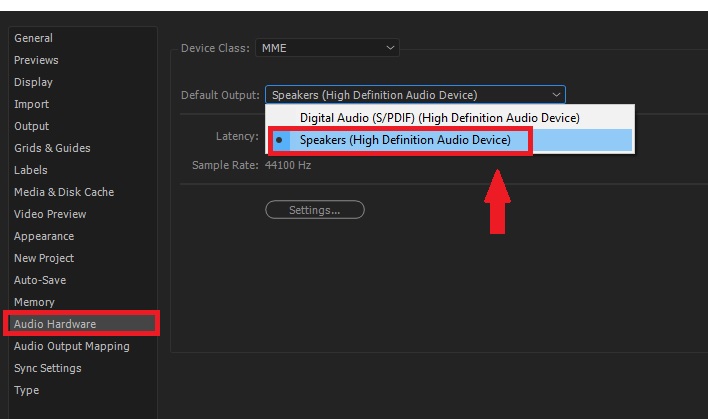Choose Speakers (High Definition Audio Device) option
The height and width of the screenshot is (419, 708).
(450, 140)
